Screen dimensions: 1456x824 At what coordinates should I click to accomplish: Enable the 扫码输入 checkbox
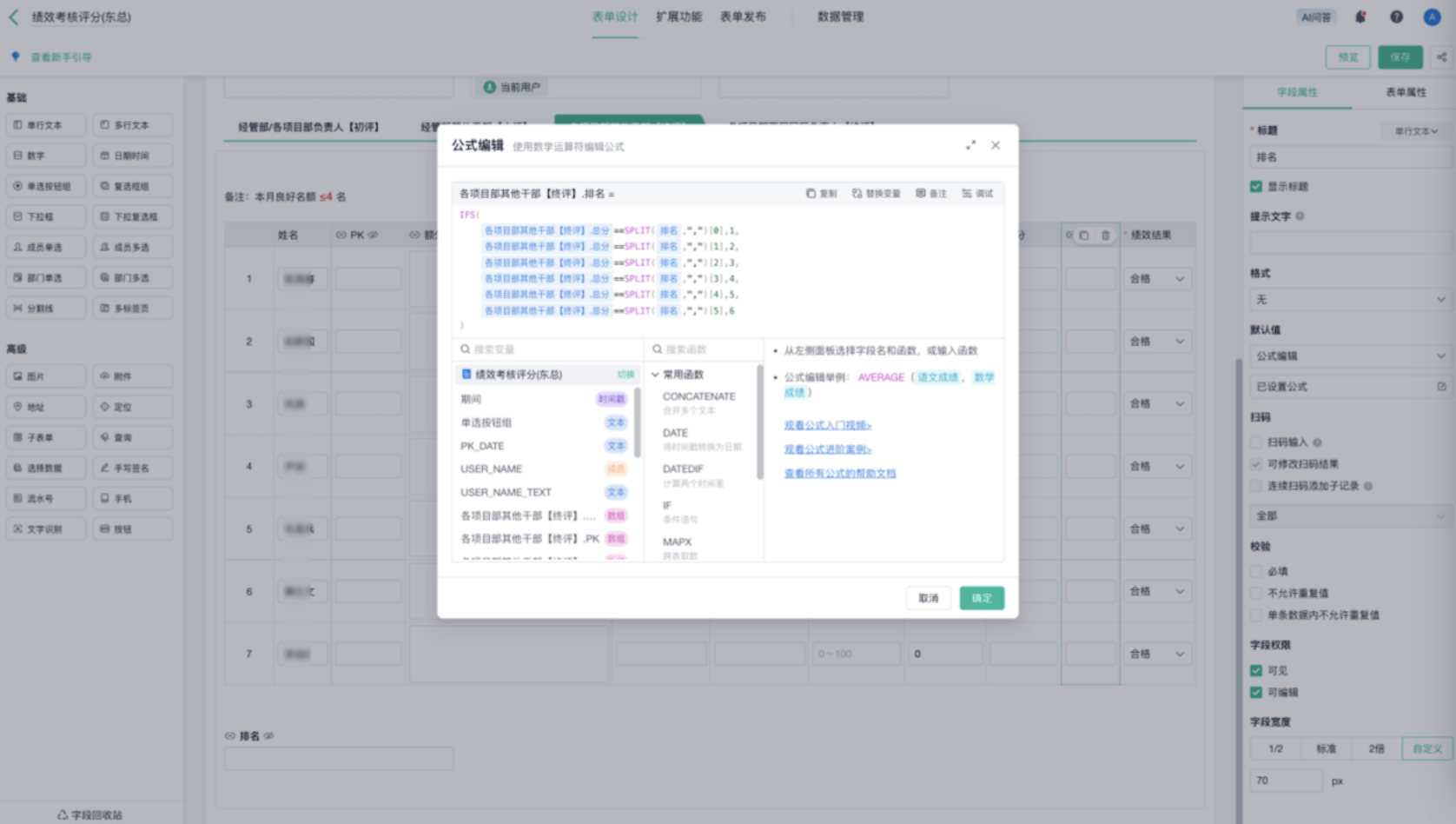tap(1256, 442)
